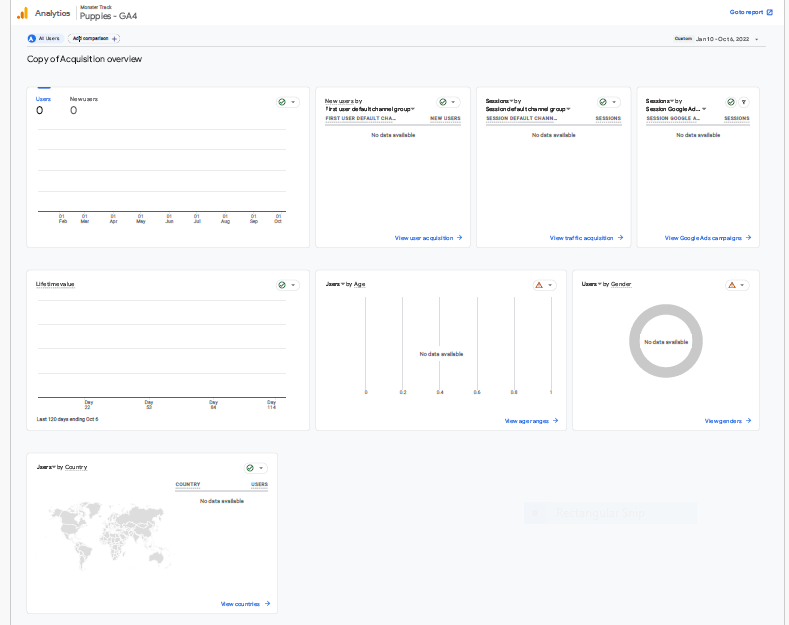Click the add comparison plus icon

(x=115, y=38)
